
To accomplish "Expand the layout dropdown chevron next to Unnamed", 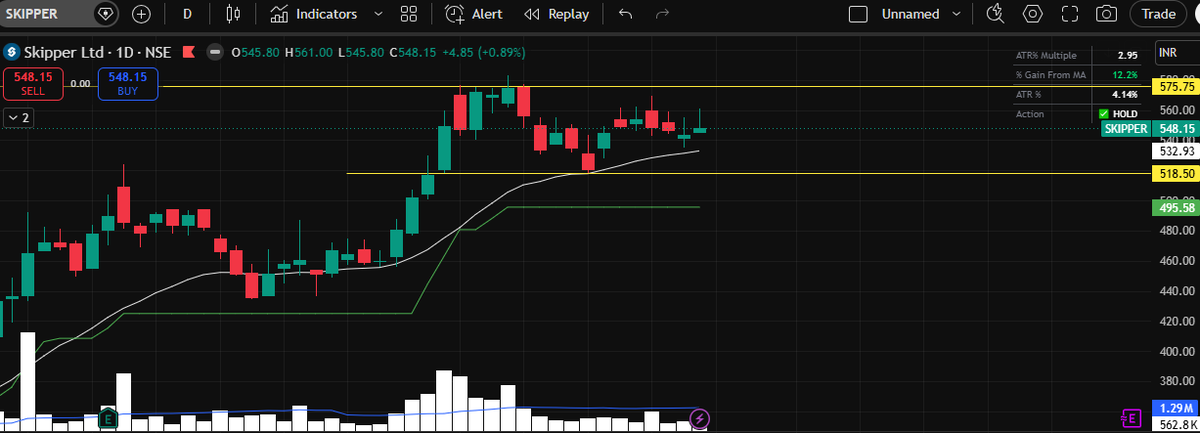I will click(x=957, y=14).
